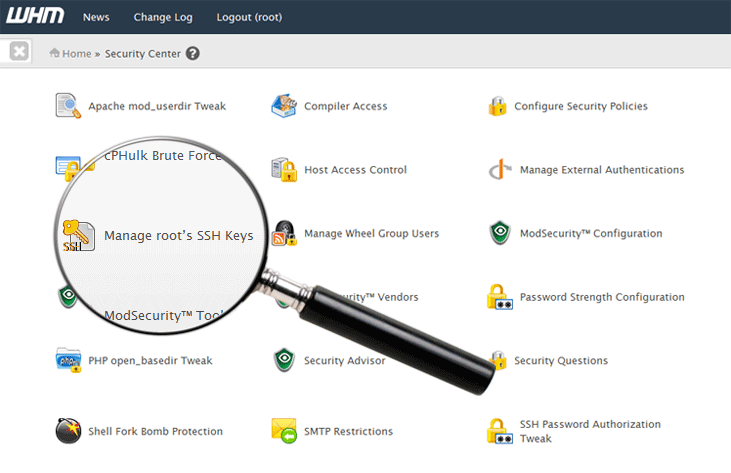Open Configure Security Policies link
Viewport: 731px width, 473px height.
[x=581, y=106]
